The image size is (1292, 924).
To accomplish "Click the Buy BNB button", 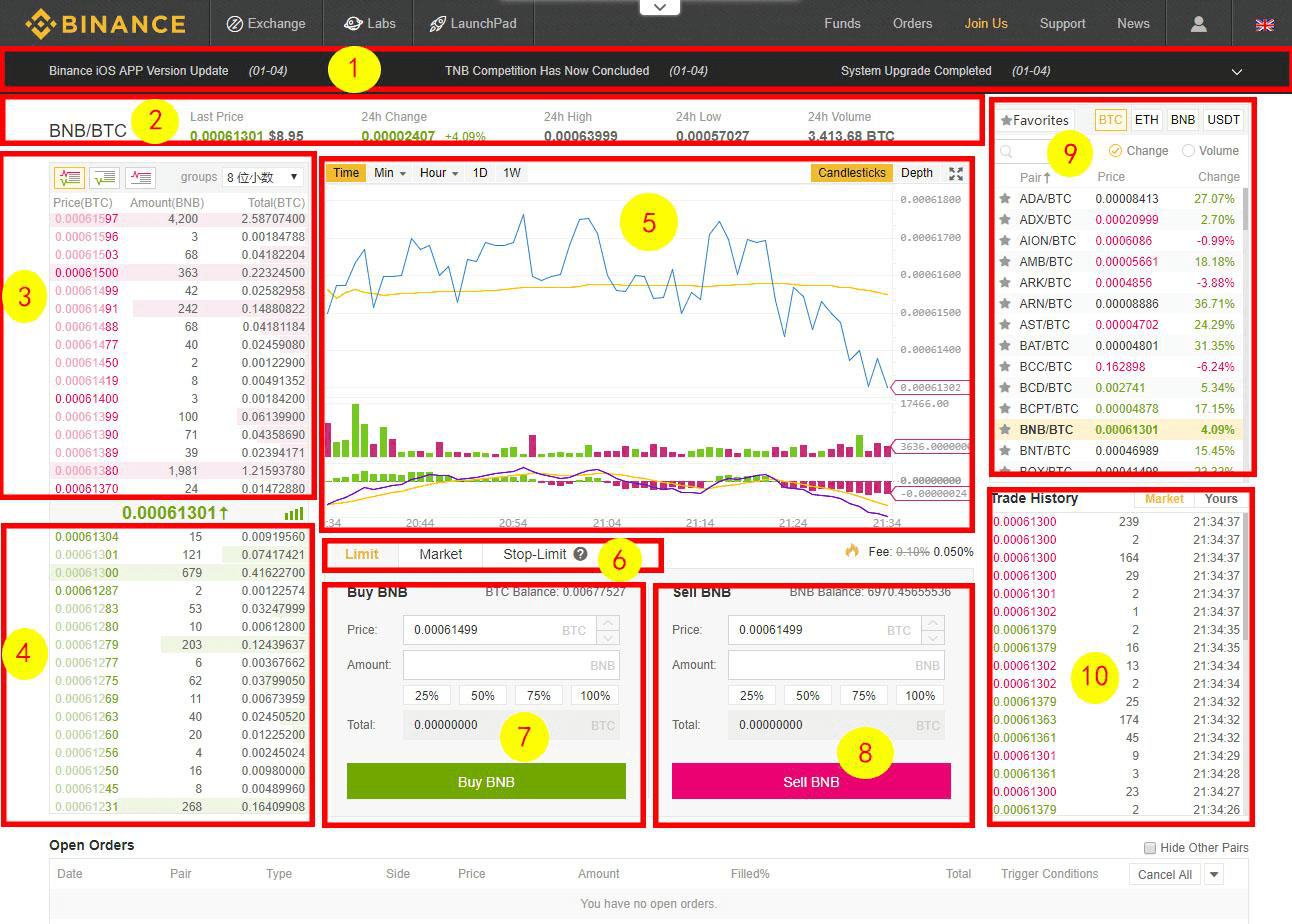I will click(486, 782).
